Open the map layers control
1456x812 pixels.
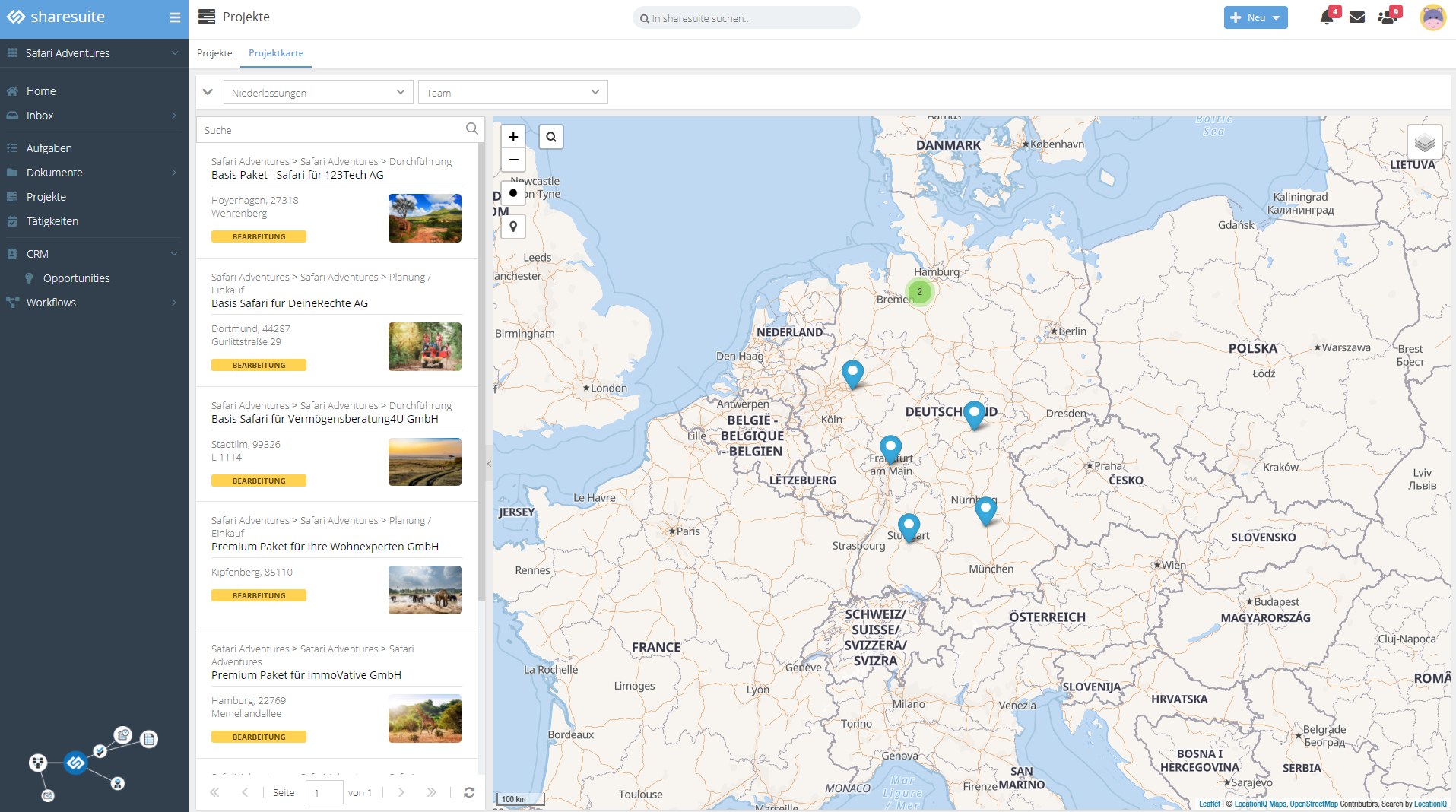tap(1424, 142)
